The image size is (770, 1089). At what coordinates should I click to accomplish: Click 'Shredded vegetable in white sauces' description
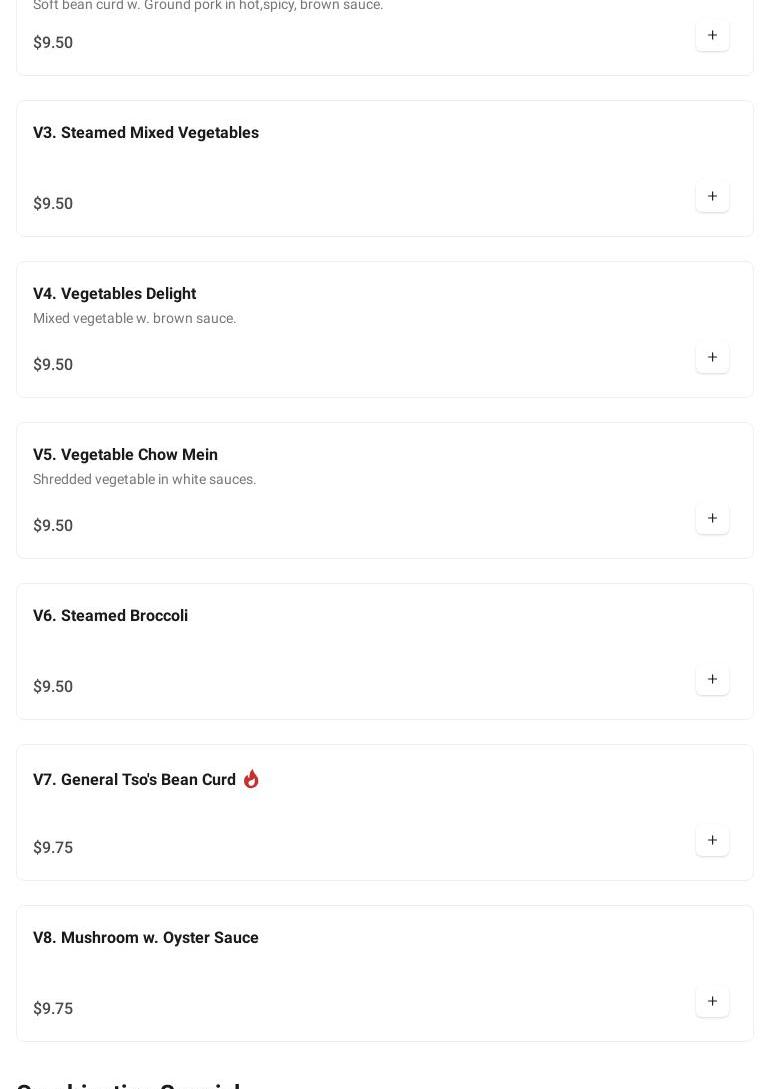coord(145,480)
